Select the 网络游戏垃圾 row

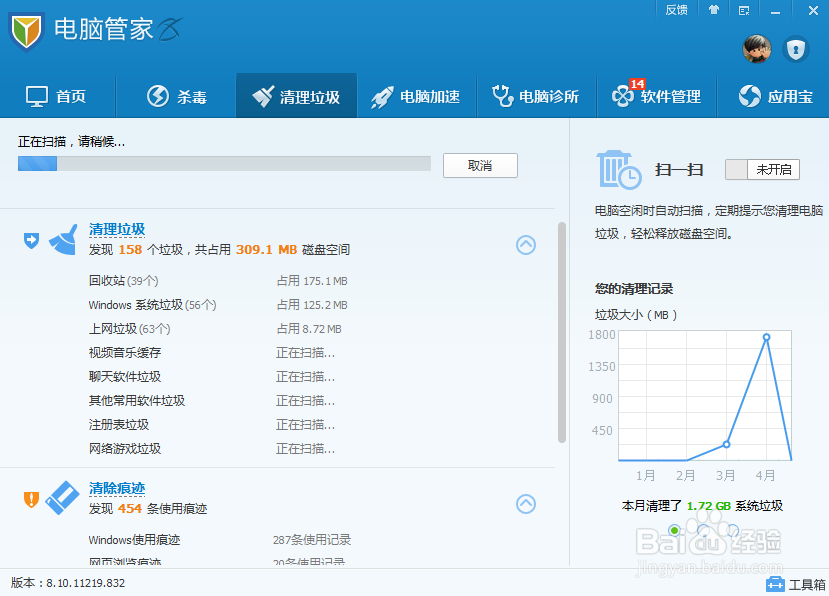pos(211,448)
